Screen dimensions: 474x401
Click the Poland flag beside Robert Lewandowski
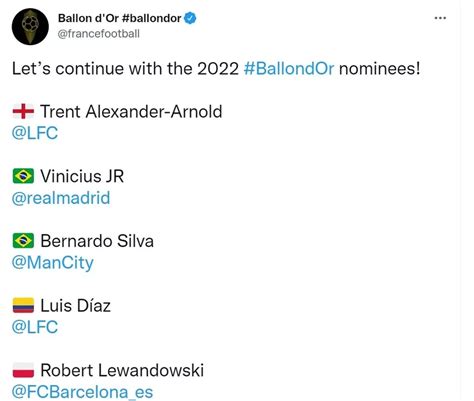click(x=23, y=370)
